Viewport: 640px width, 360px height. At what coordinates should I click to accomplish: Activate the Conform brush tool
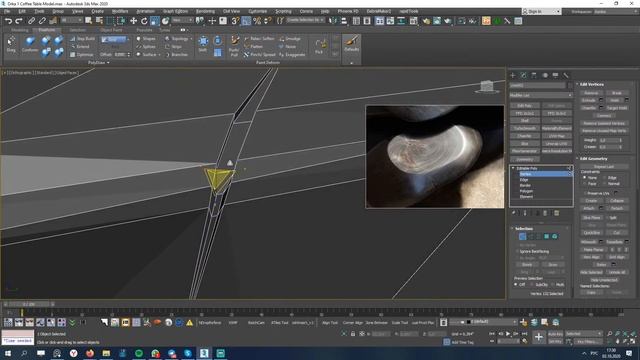point(30,44)
